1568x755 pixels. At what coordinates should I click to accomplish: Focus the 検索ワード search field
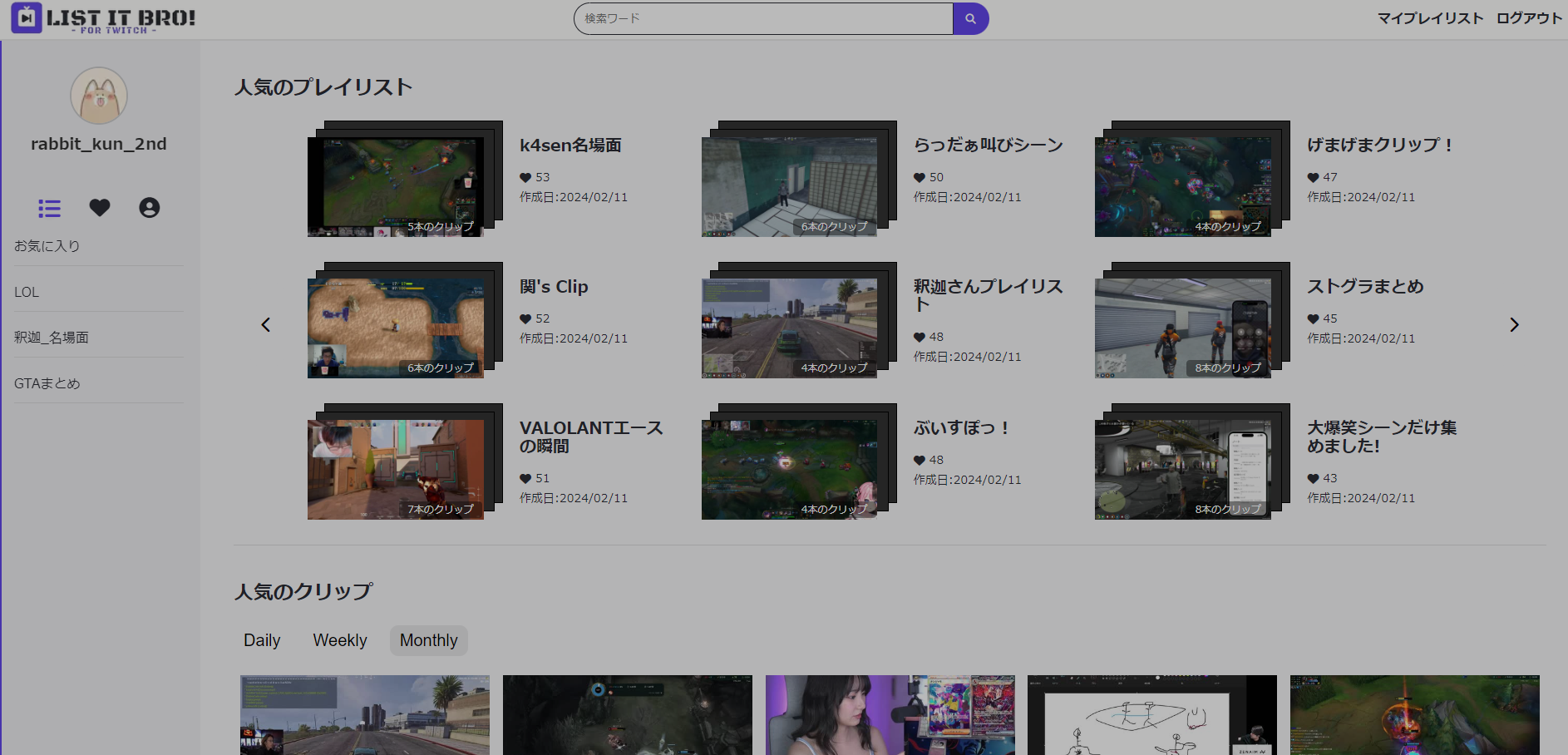763,18
